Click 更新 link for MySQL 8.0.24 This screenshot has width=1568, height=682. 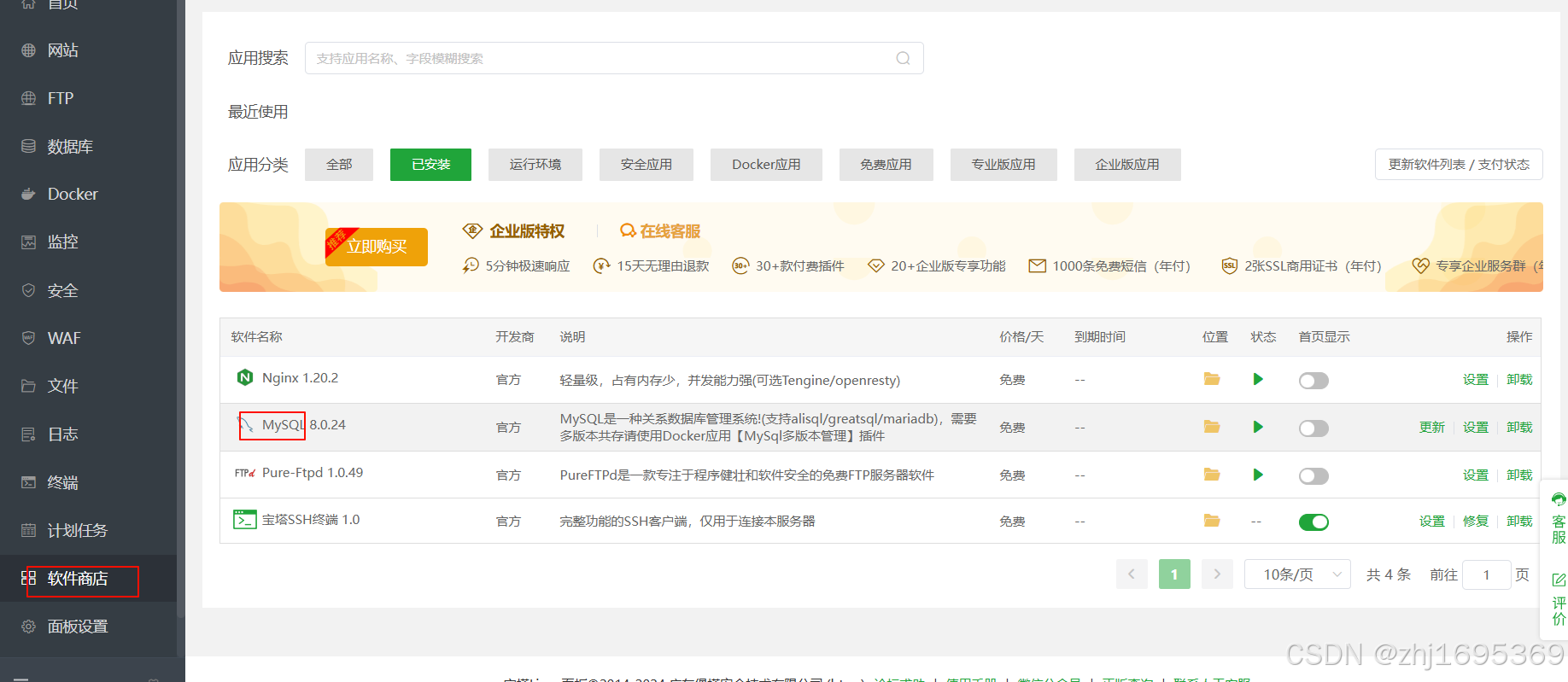(1431, 428)
